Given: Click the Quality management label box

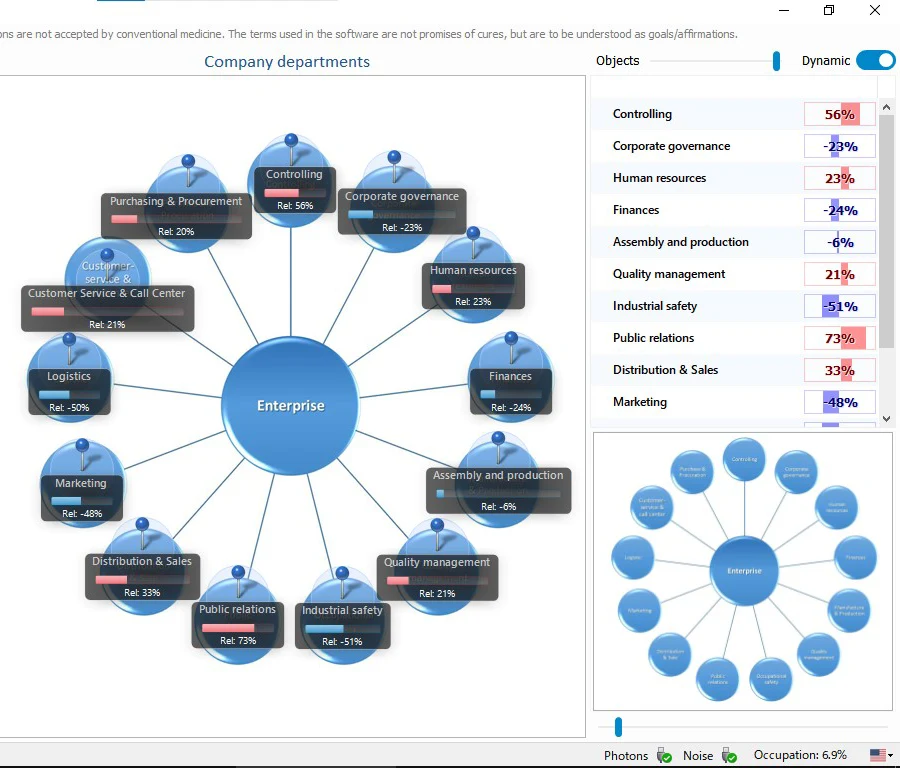Looking at the screenshot, I should click(x=437, y=577).
